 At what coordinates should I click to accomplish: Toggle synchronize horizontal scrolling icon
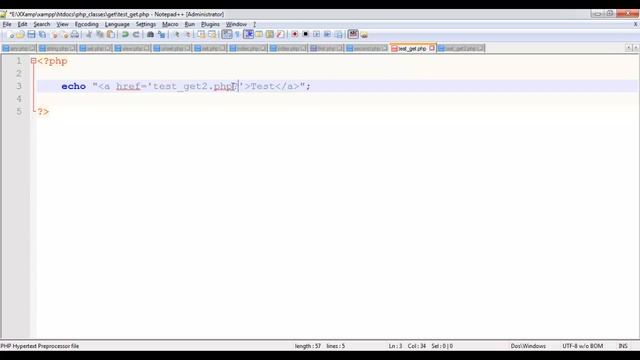pyautogui.click(x=212, y=35)
